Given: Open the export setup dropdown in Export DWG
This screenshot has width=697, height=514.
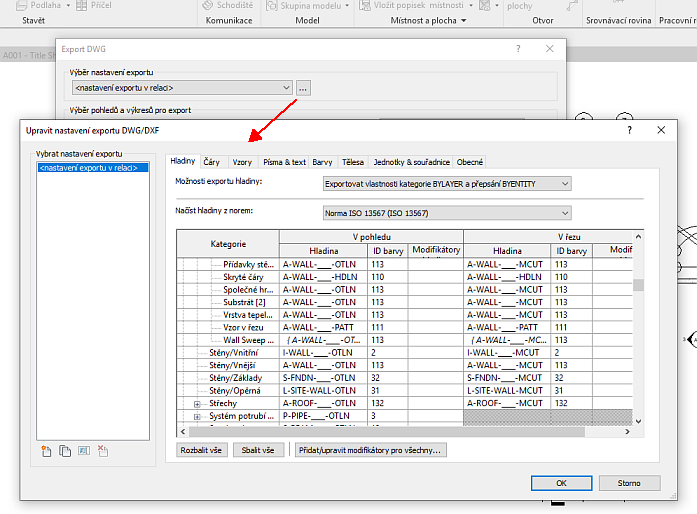Looking at the screenshot, I should pos(182,88).
